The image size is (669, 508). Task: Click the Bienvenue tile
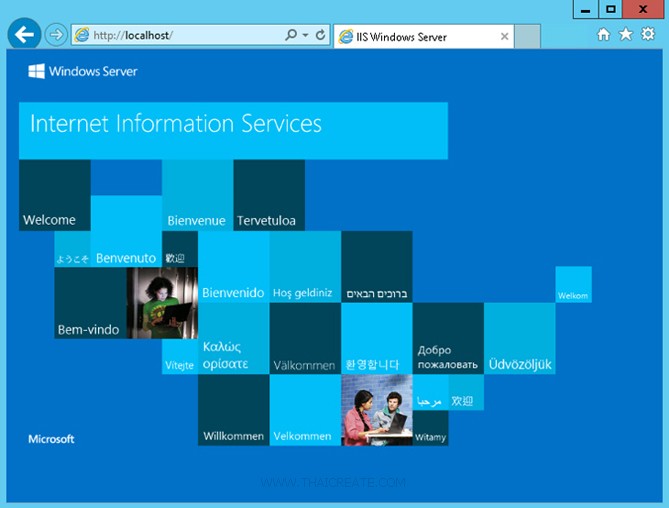[x=198, y=195]
